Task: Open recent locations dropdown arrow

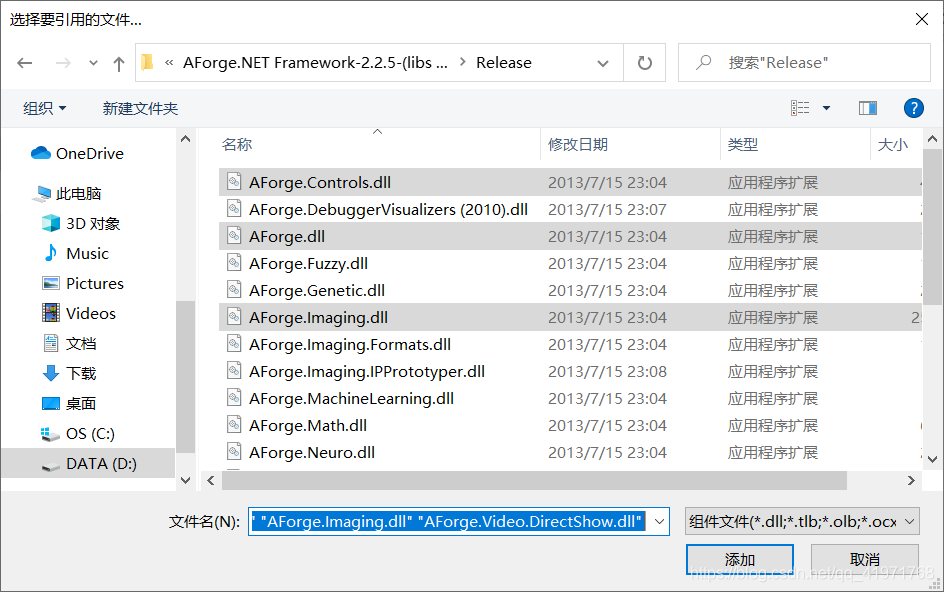Action: point(93,63)
